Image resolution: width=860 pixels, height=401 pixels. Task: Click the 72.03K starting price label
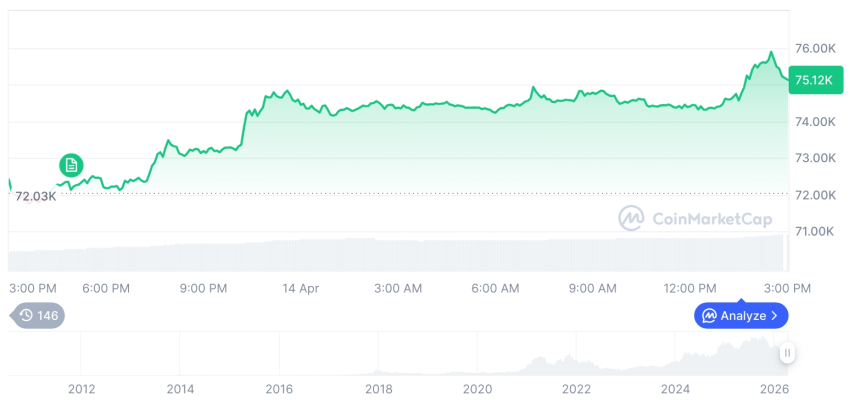click(36, 196)
